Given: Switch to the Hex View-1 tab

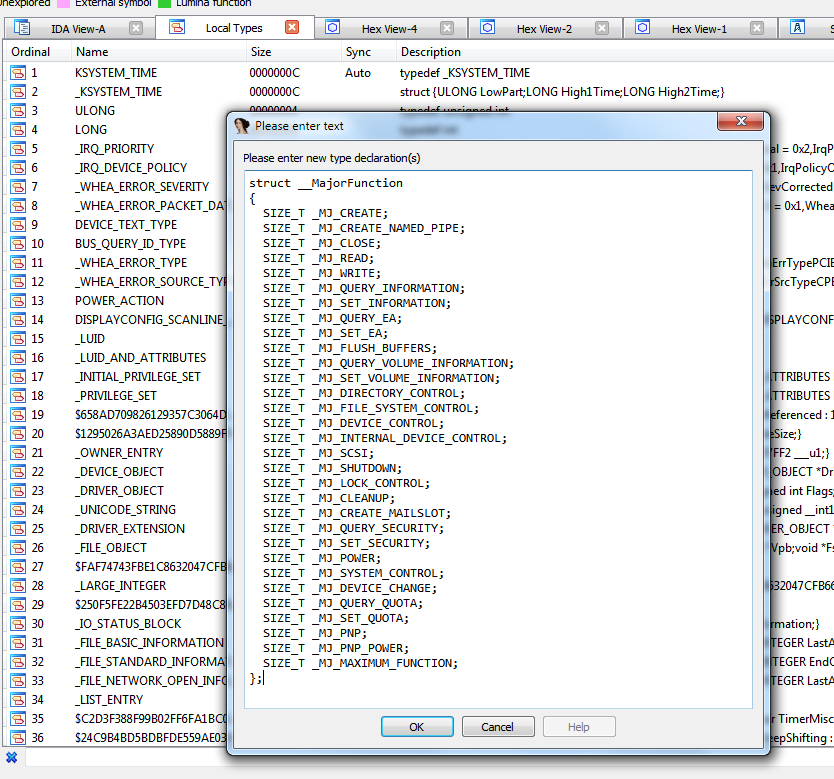Looking at the screenshot, I should coord(699,29).
